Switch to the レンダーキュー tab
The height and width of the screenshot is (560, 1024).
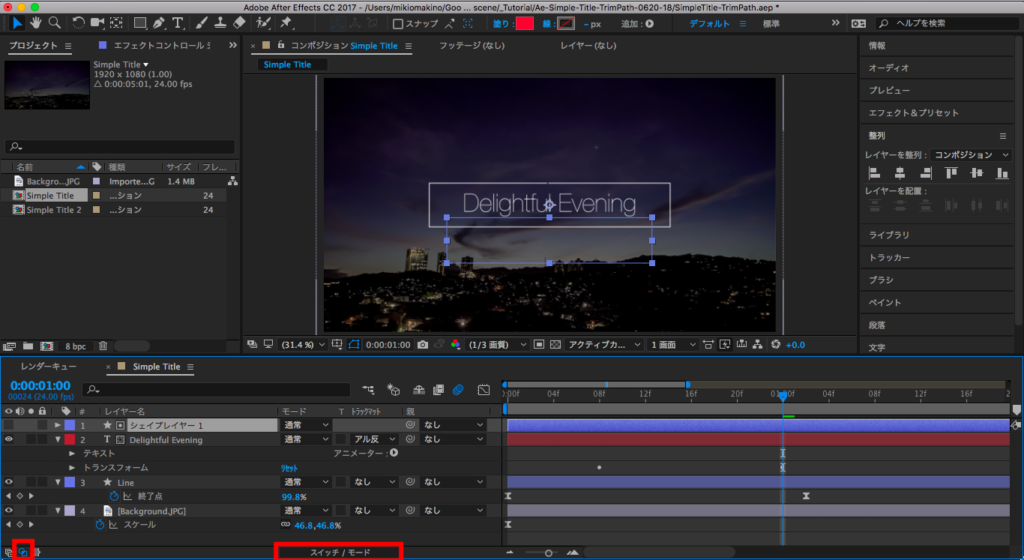(x=48, y=367)
